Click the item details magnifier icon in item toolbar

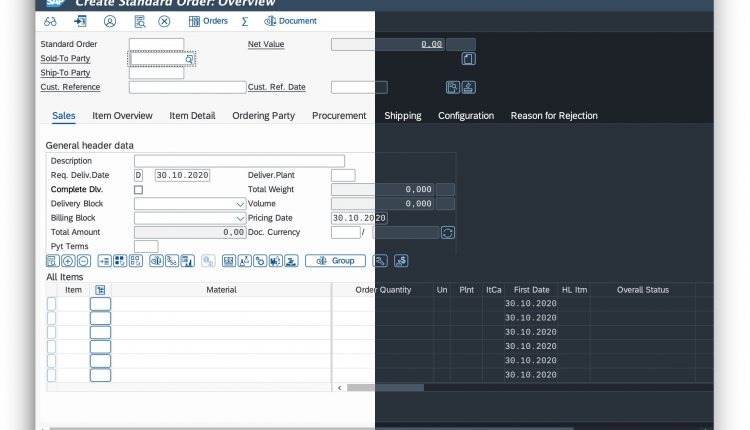[52, 261]
